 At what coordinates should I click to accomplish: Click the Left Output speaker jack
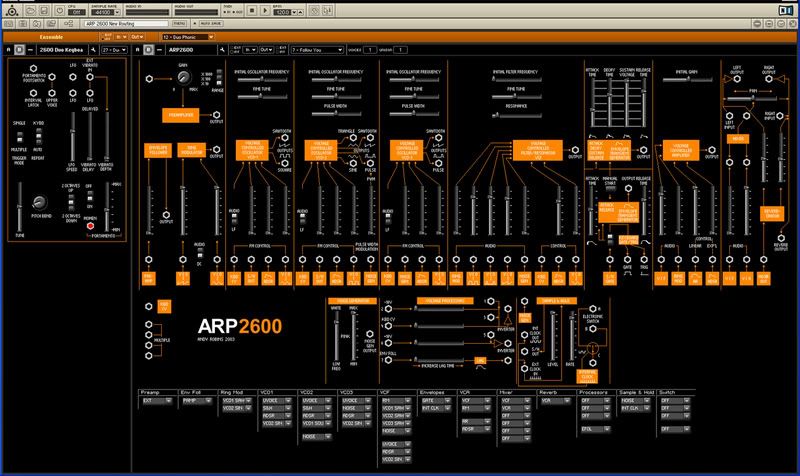tap(736, 79)
